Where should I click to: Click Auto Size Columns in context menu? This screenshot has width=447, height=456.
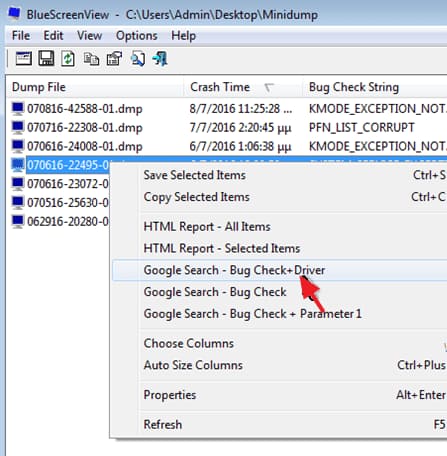click(x=279, y=365)
